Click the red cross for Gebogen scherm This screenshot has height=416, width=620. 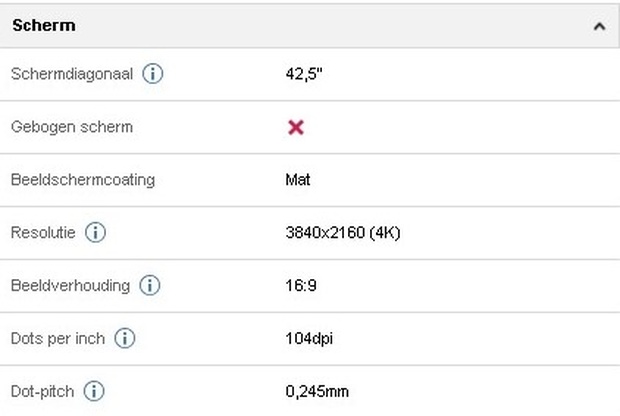296,127
